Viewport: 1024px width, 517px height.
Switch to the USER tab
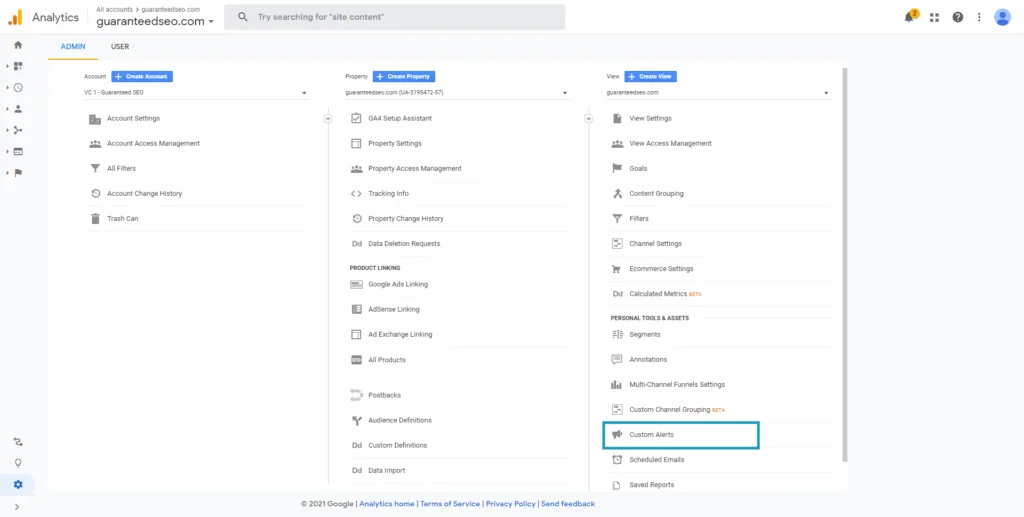click(120, 47)
